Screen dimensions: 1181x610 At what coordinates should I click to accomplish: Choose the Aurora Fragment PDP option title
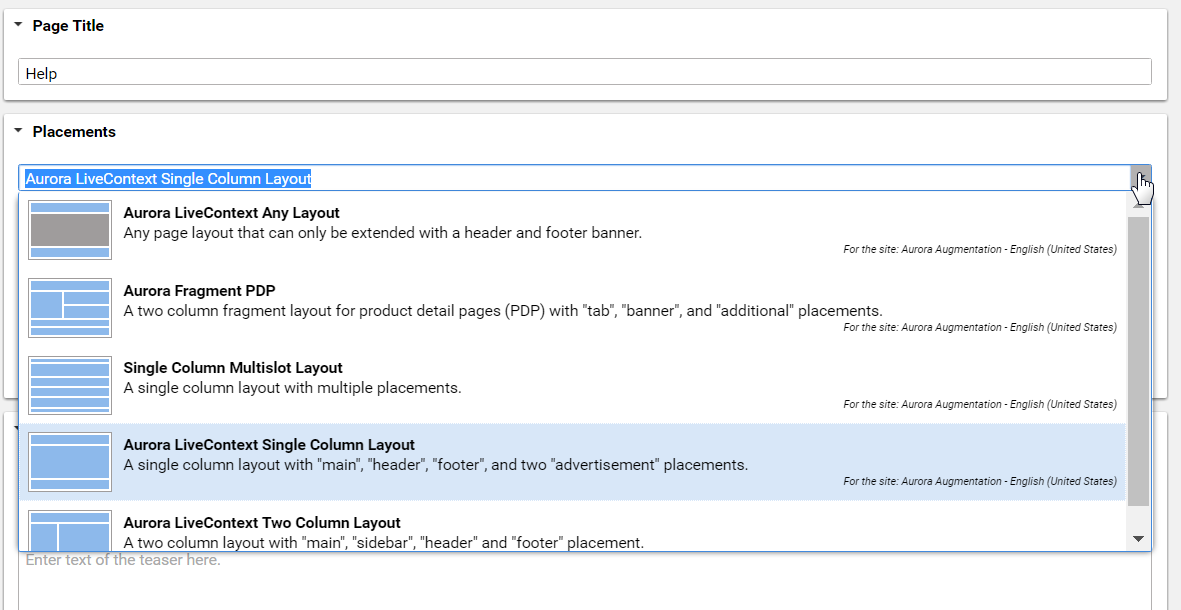[199, 291]
